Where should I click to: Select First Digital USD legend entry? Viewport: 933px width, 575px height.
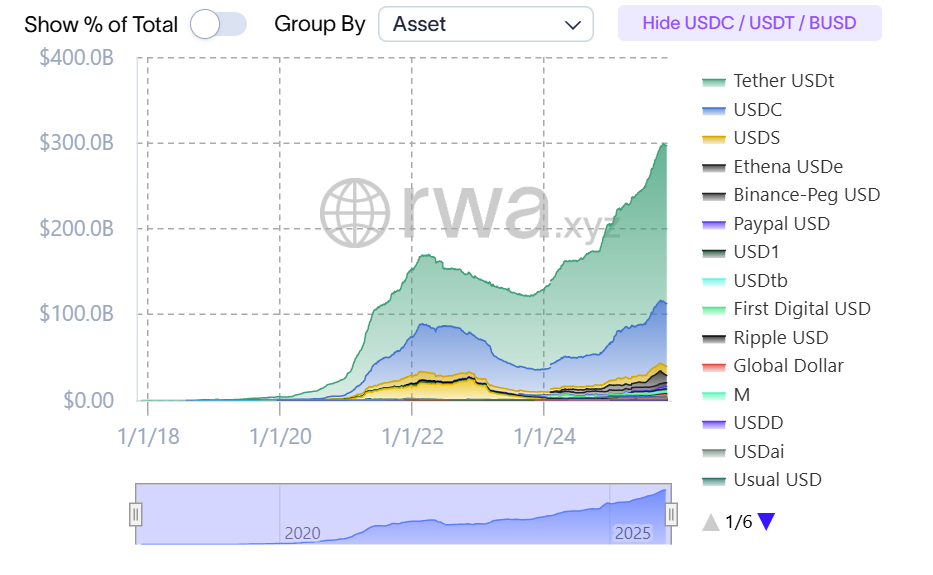[801, 309]
